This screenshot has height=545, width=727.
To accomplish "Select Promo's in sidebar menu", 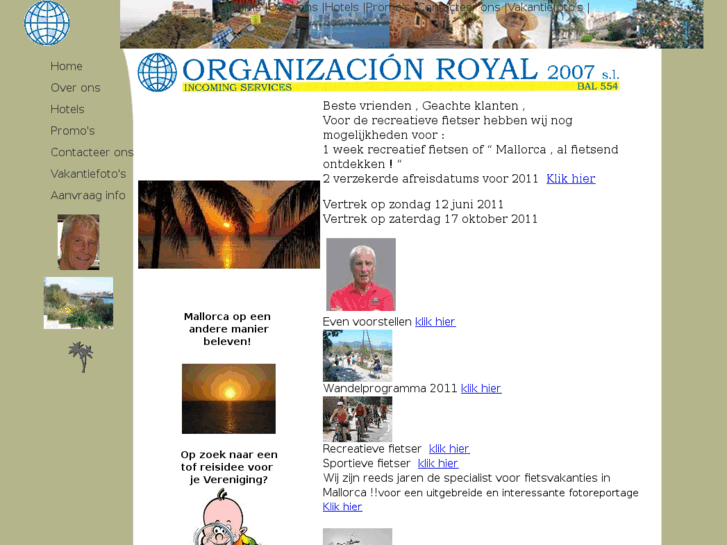I will (x=72, y=131).
